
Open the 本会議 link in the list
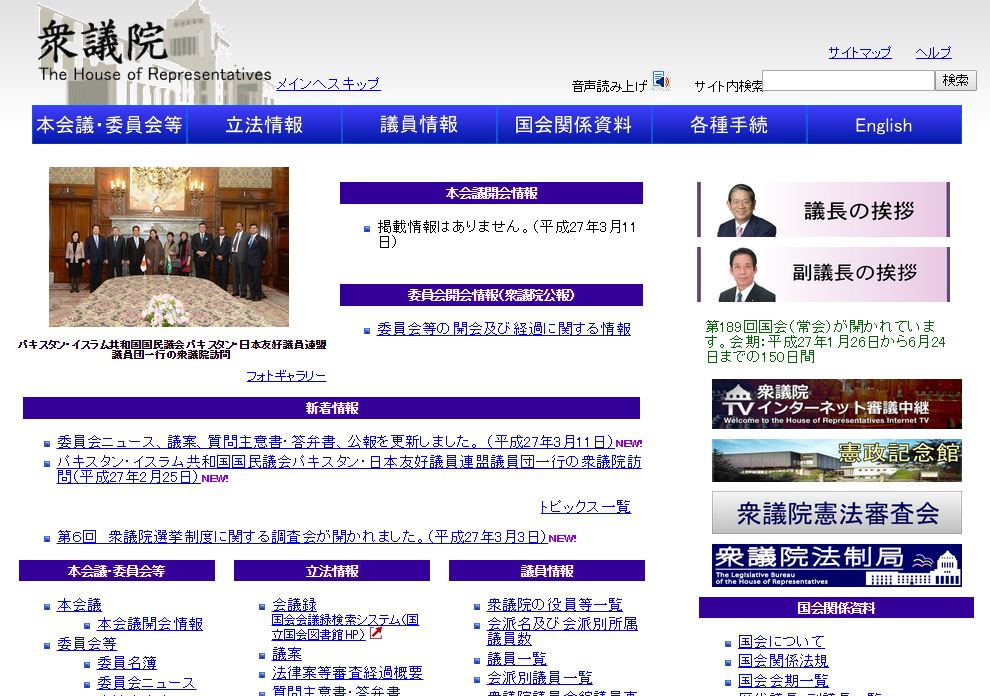click(x=79, y=605)
